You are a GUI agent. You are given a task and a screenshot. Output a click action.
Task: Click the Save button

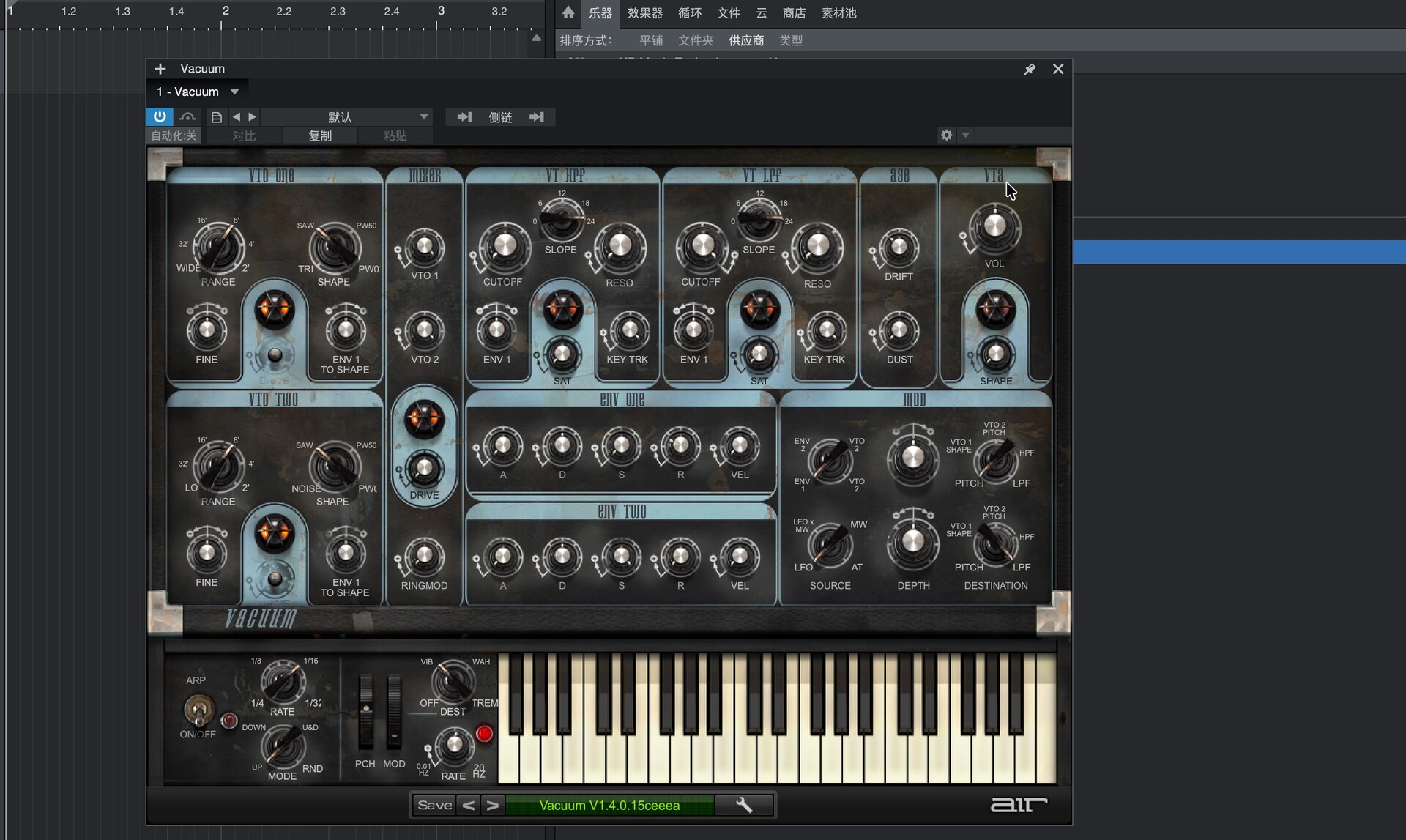point(434,805)
